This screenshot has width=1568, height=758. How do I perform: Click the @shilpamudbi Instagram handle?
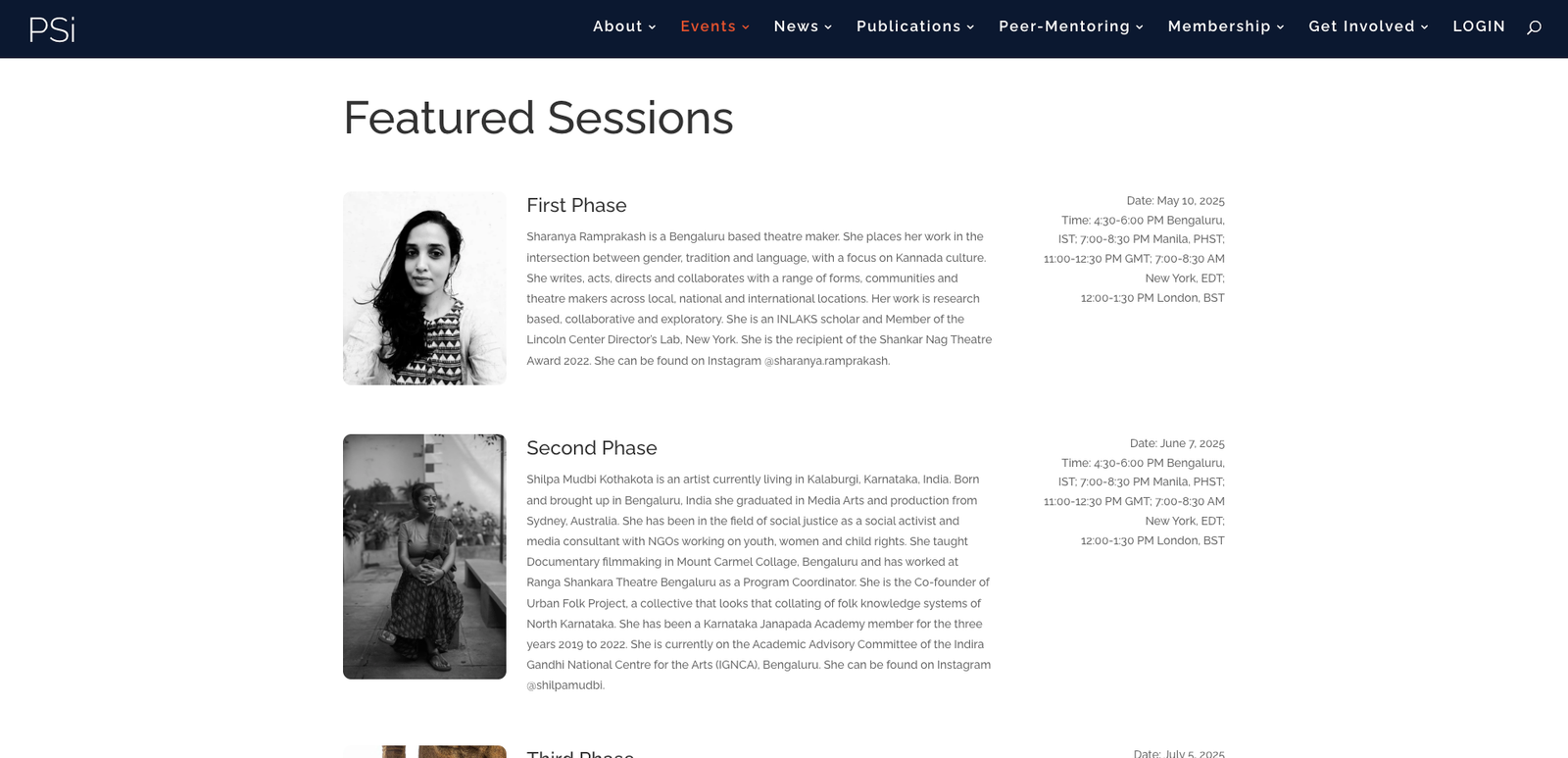tap(565, 685)
